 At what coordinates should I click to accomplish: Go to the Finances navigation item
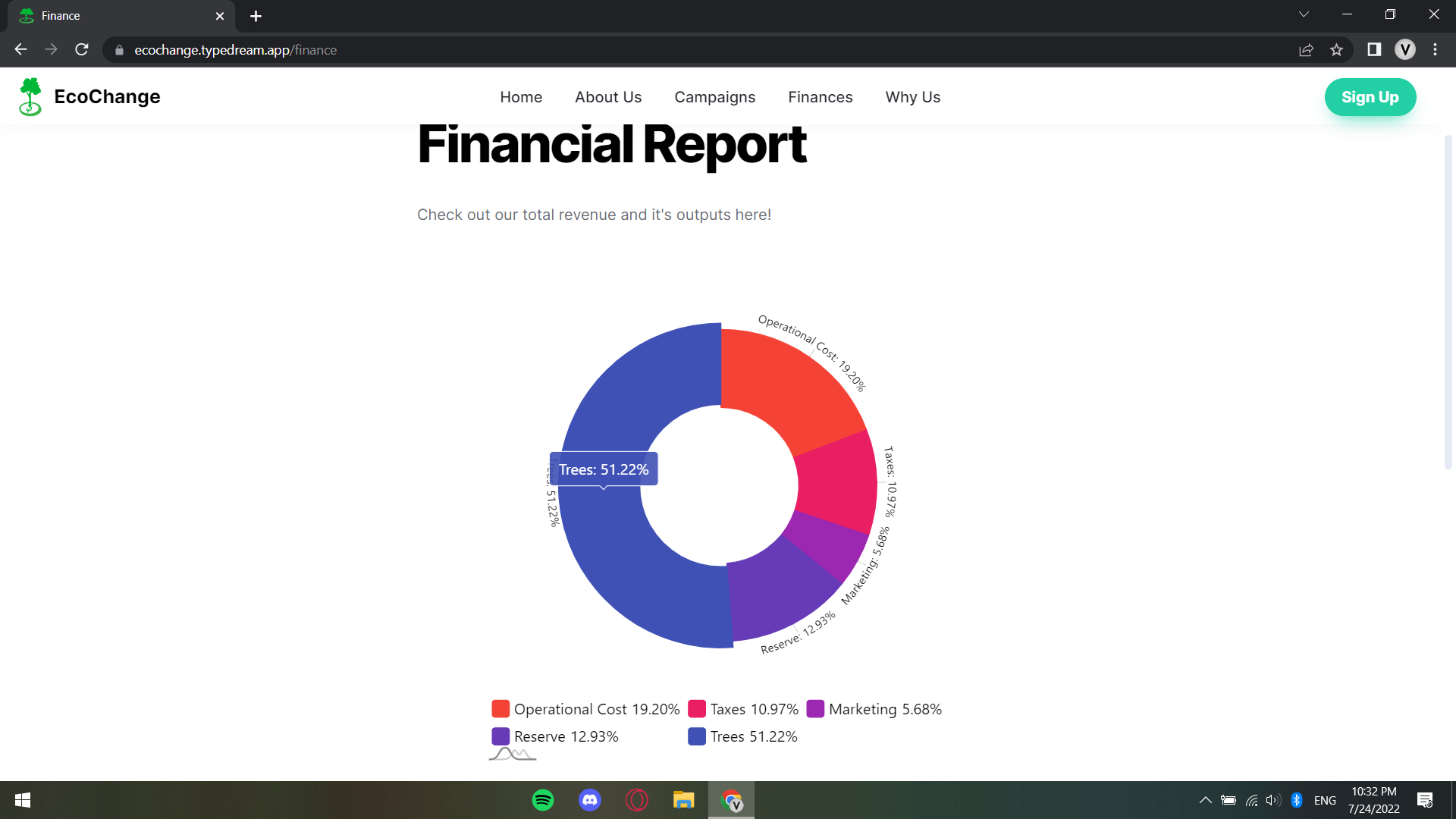tap(820, 97)
